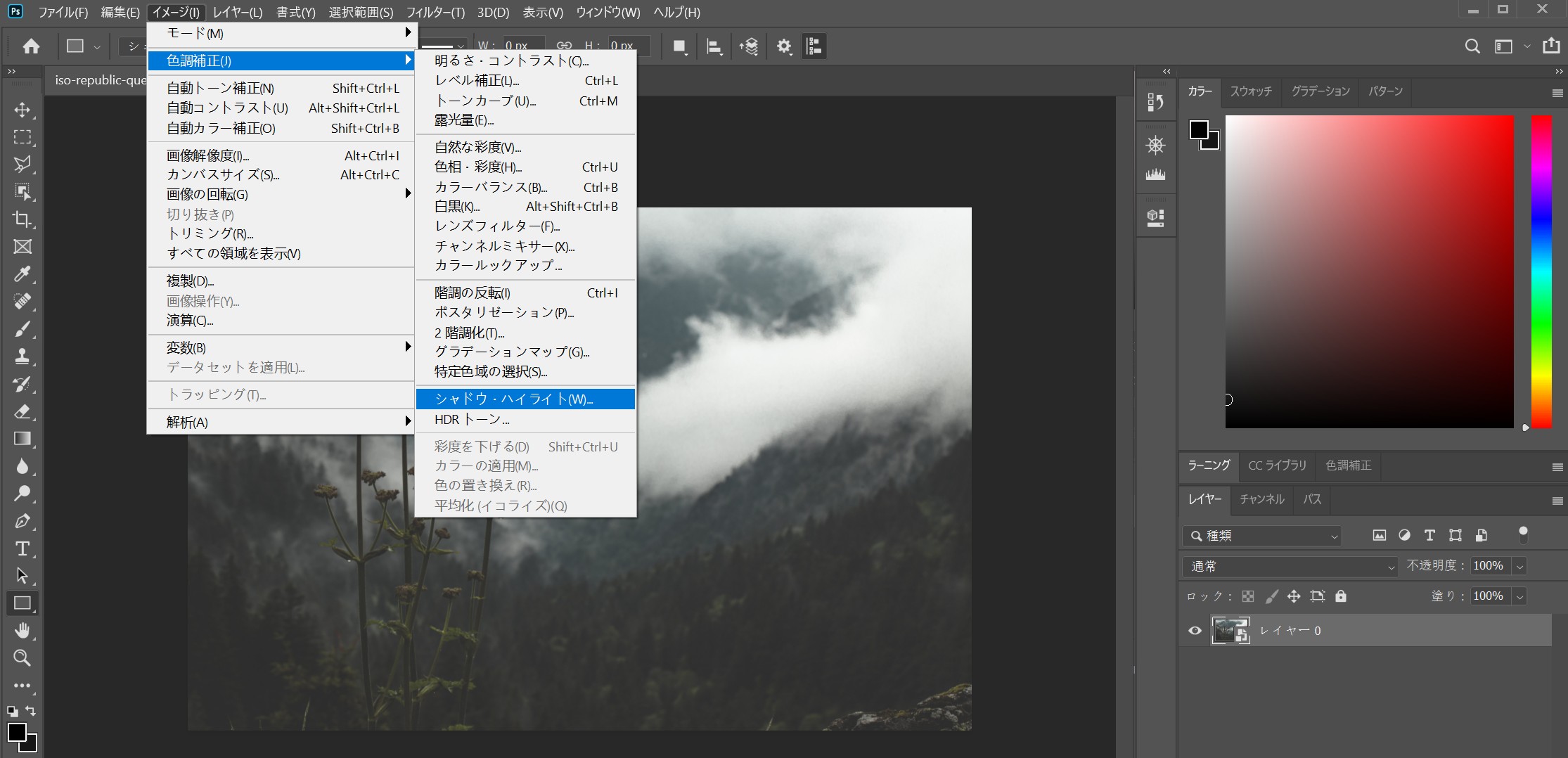The height and width of the screenshot is (758, 1568).
Task: Select the Crop tool
Action: pyautogui.click(x=23, y=220)
